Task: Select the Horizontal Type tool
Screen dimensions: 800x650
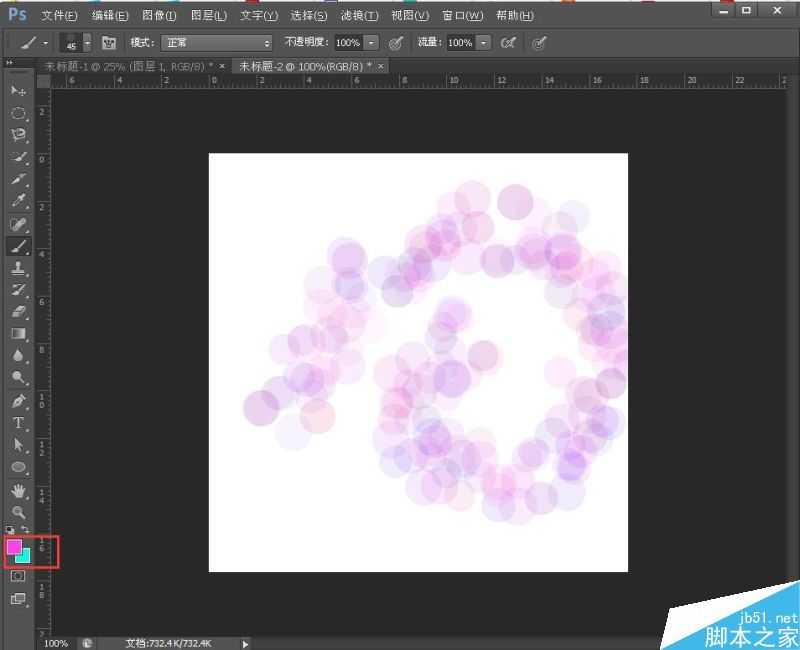Action: pyautogui.click(x=18, y=423)
